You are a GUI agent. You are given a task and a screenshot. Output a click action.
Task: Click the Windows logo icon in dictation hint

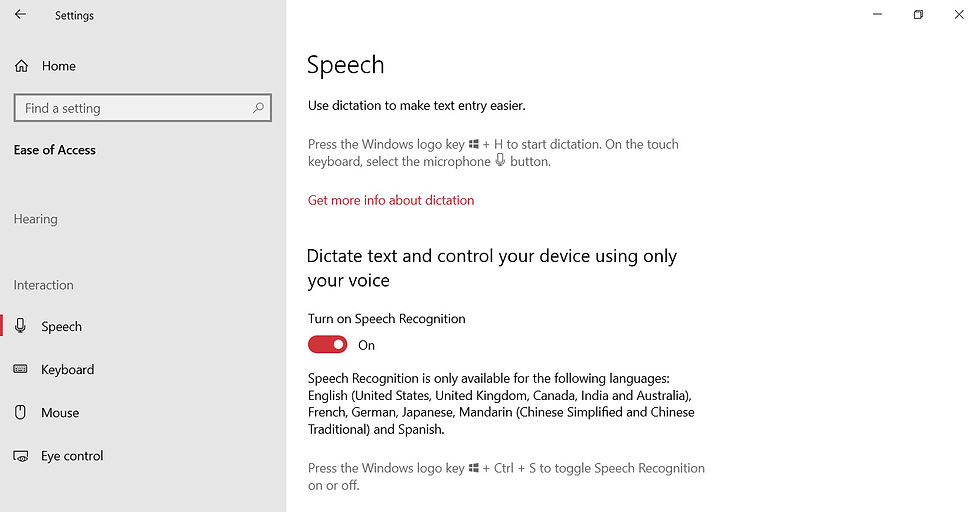click(x=474, y=144)
